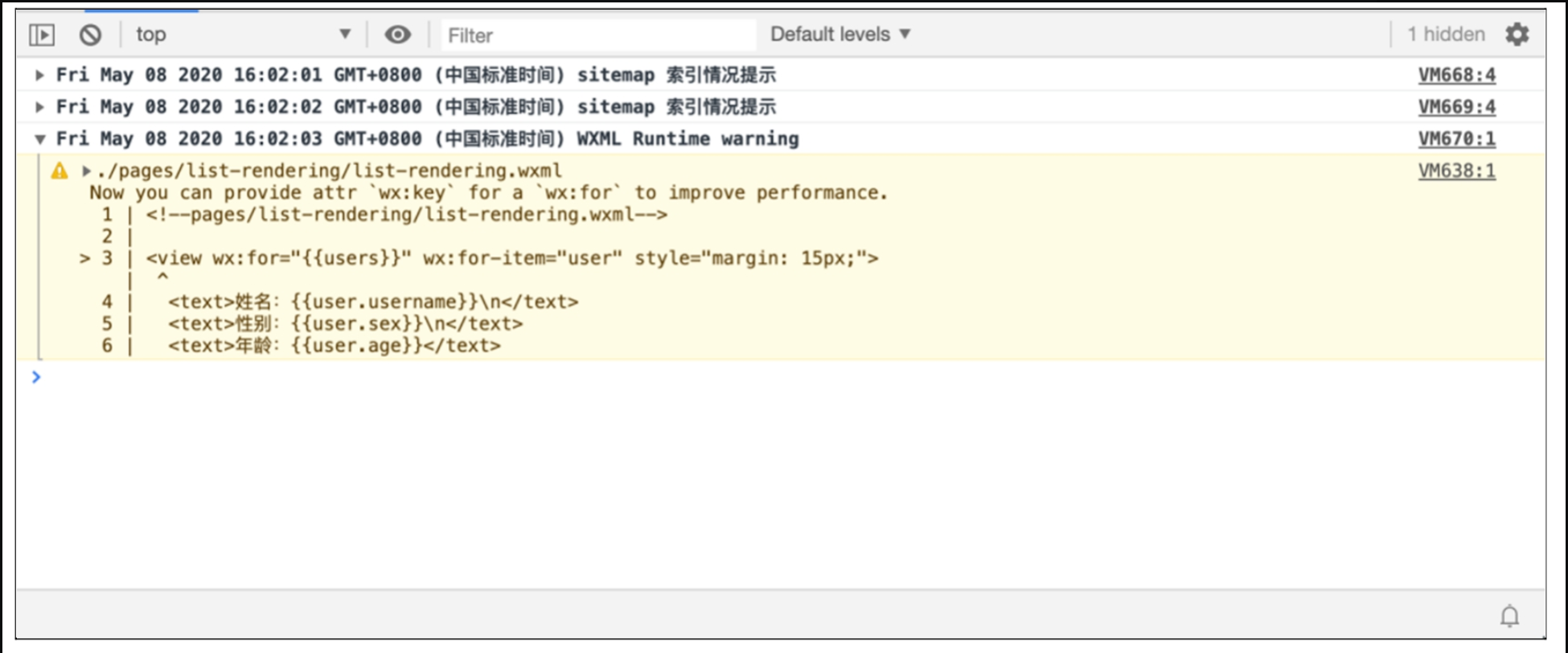Collapse the WXML Runtime warning group
The image size is (1568, 653).
tap(39, 139)
